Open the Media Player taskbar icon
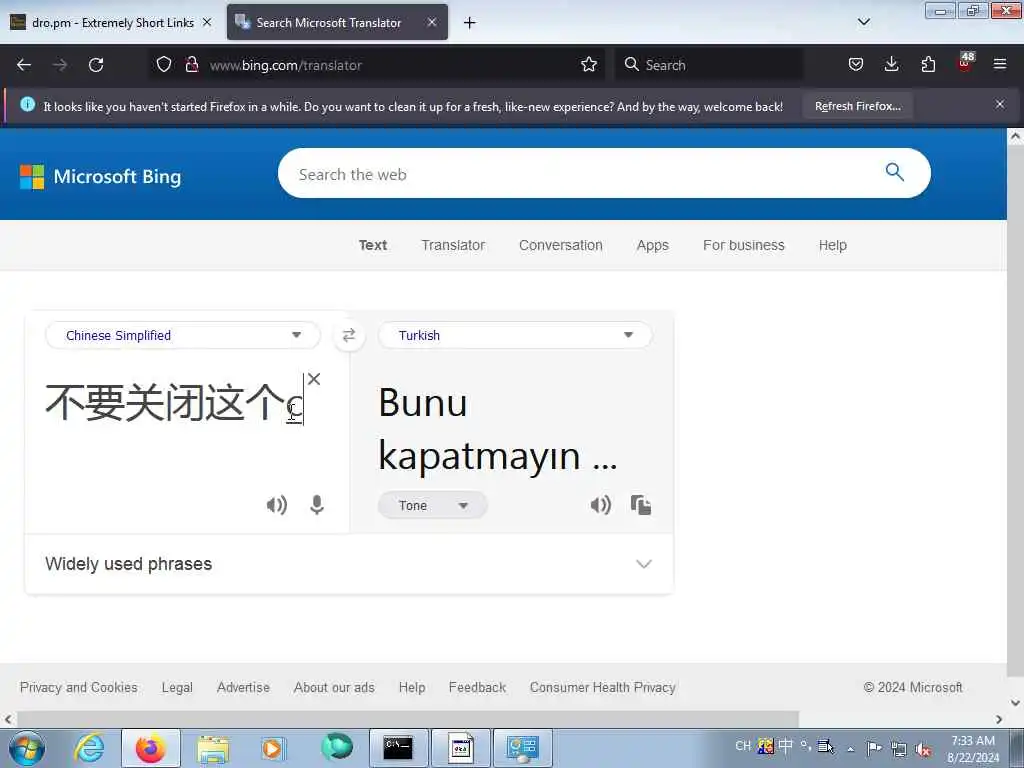Screen dimensions: 1024x768 [x=272, y=748]
